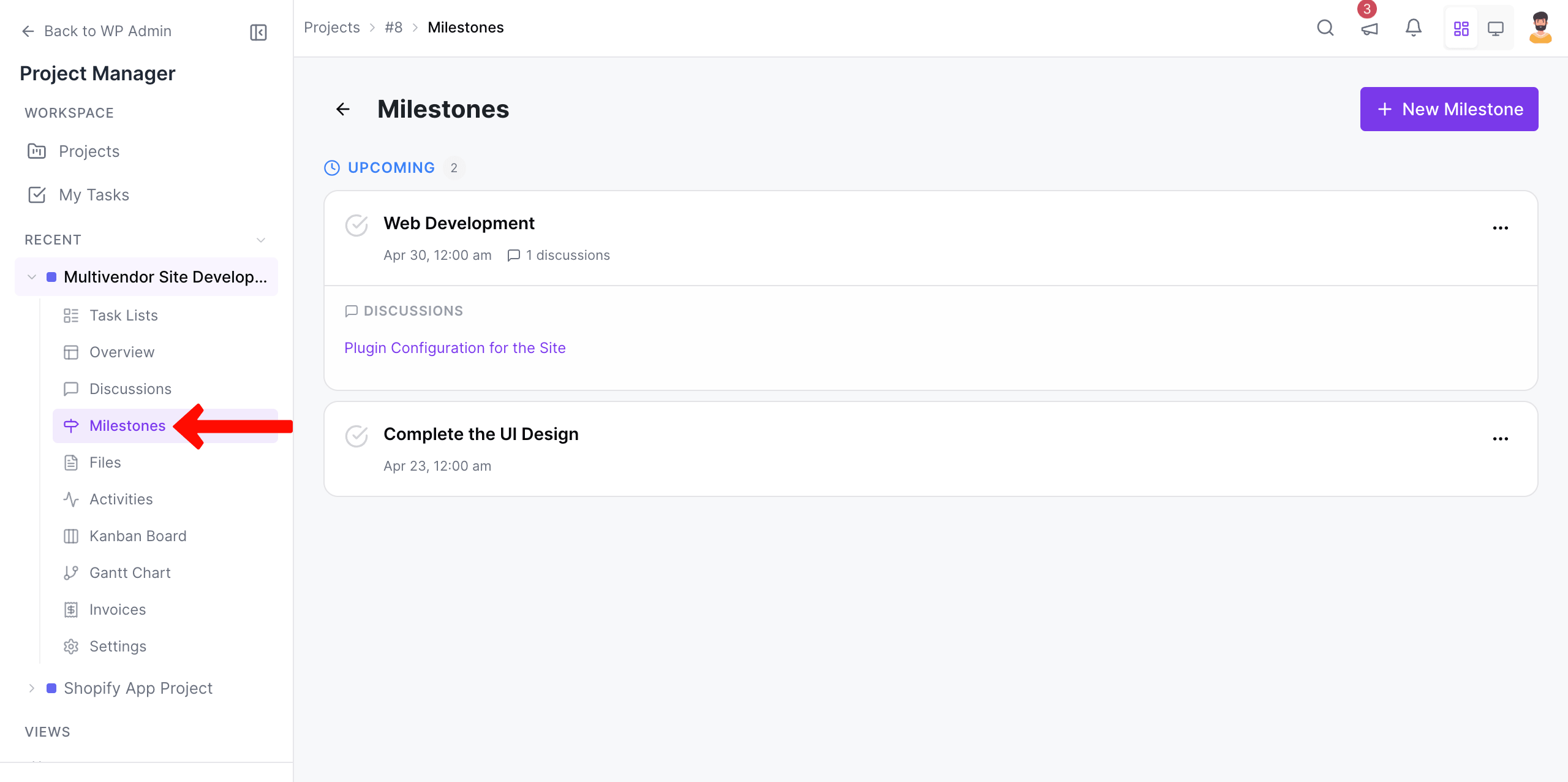Expand the Shopify App Project
This screenshot has height=782, width=1568.
pos(32,688)
